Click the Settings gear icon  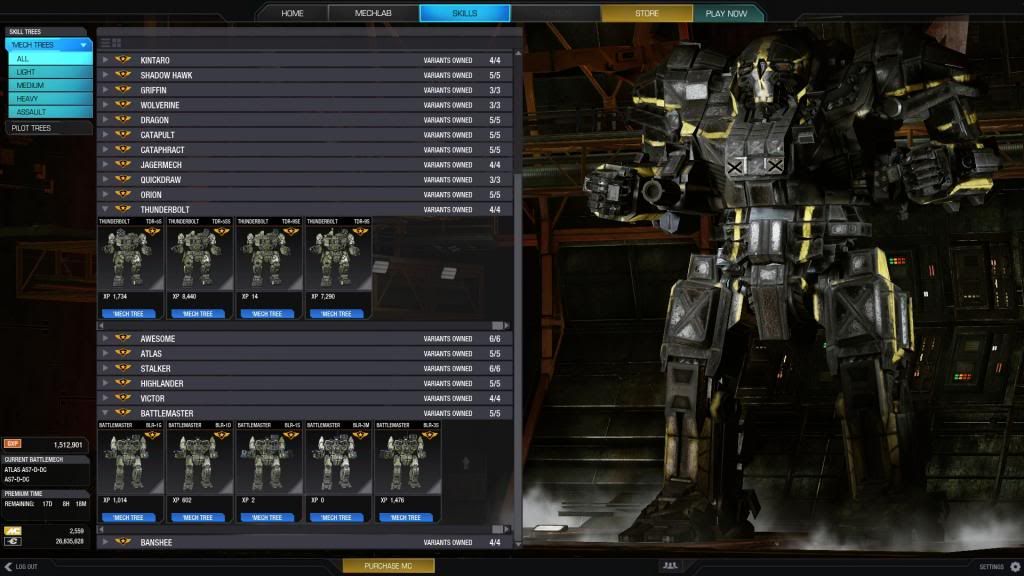[x=1015, y=566]
